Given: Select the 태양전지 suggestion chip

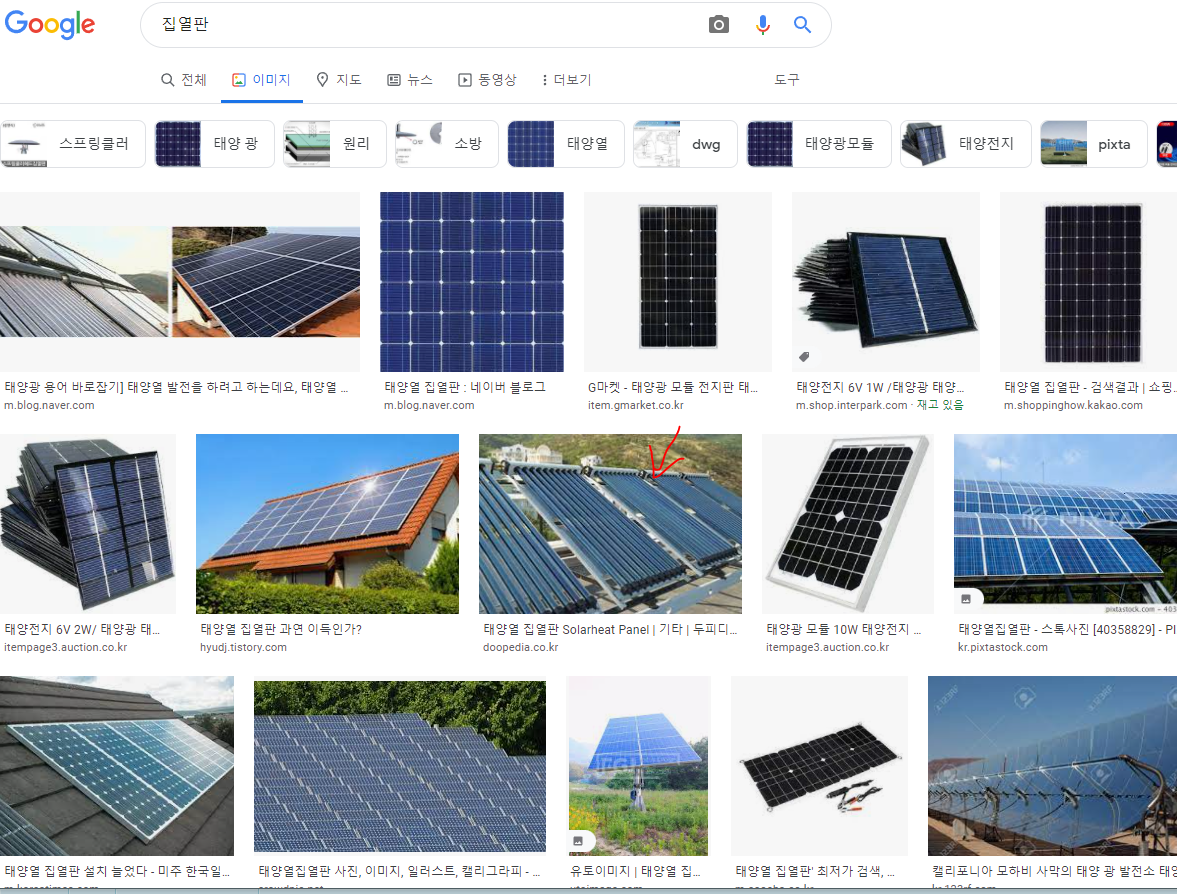Looking at the screenshot, I should click(966, 143).
